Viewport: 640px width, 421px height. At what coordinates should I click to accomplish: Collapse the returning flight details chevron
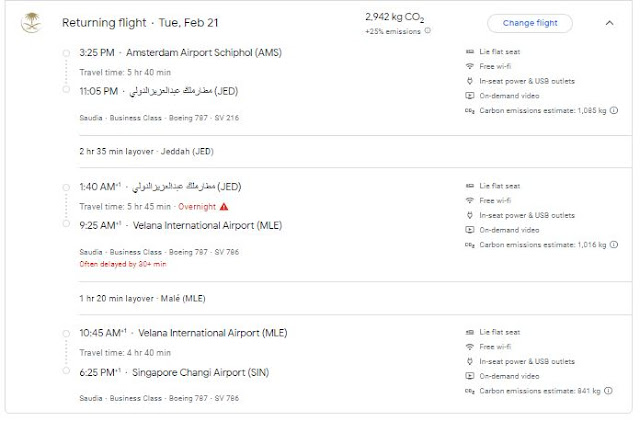coord(610,22)
